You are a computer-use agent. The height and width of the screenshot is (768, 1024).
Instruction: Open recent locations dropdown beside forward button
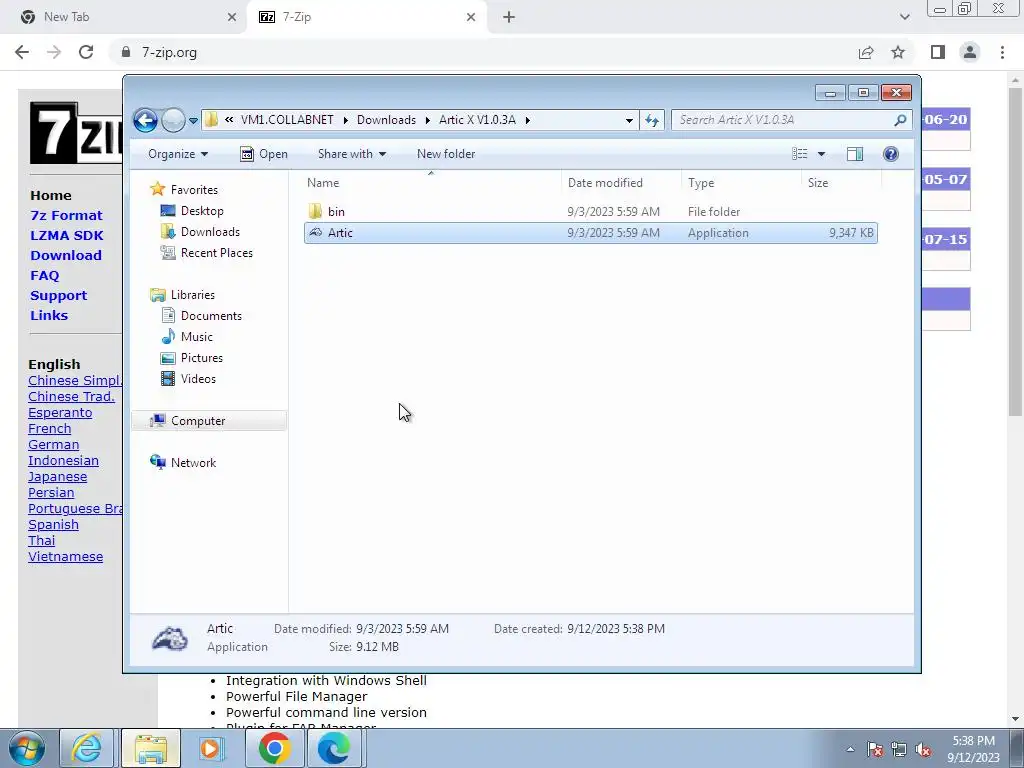point(193,121)
